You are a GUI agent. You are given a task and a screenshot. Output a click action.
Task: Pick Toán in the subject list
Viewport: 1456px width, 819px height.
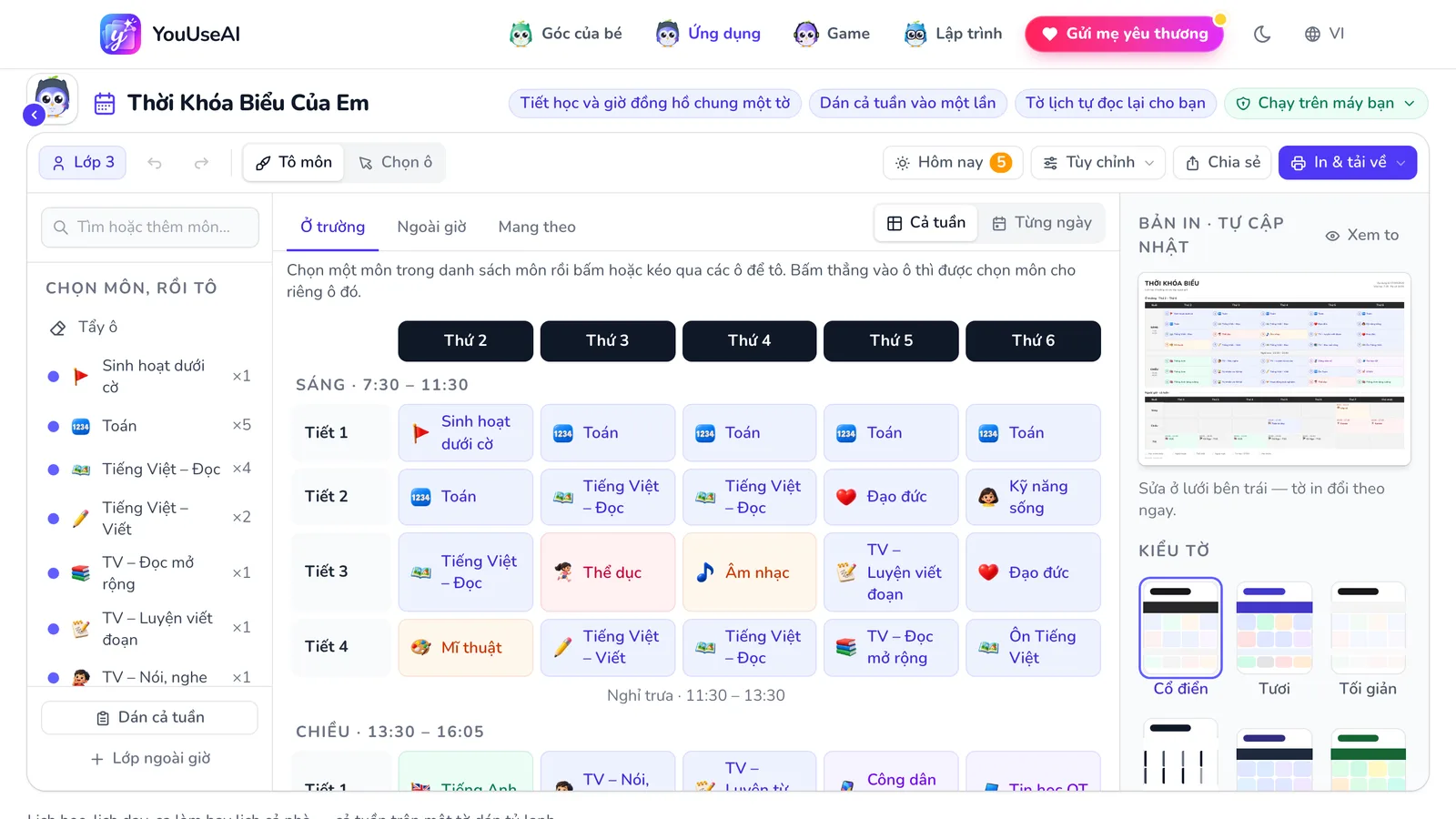click(150, 426)
